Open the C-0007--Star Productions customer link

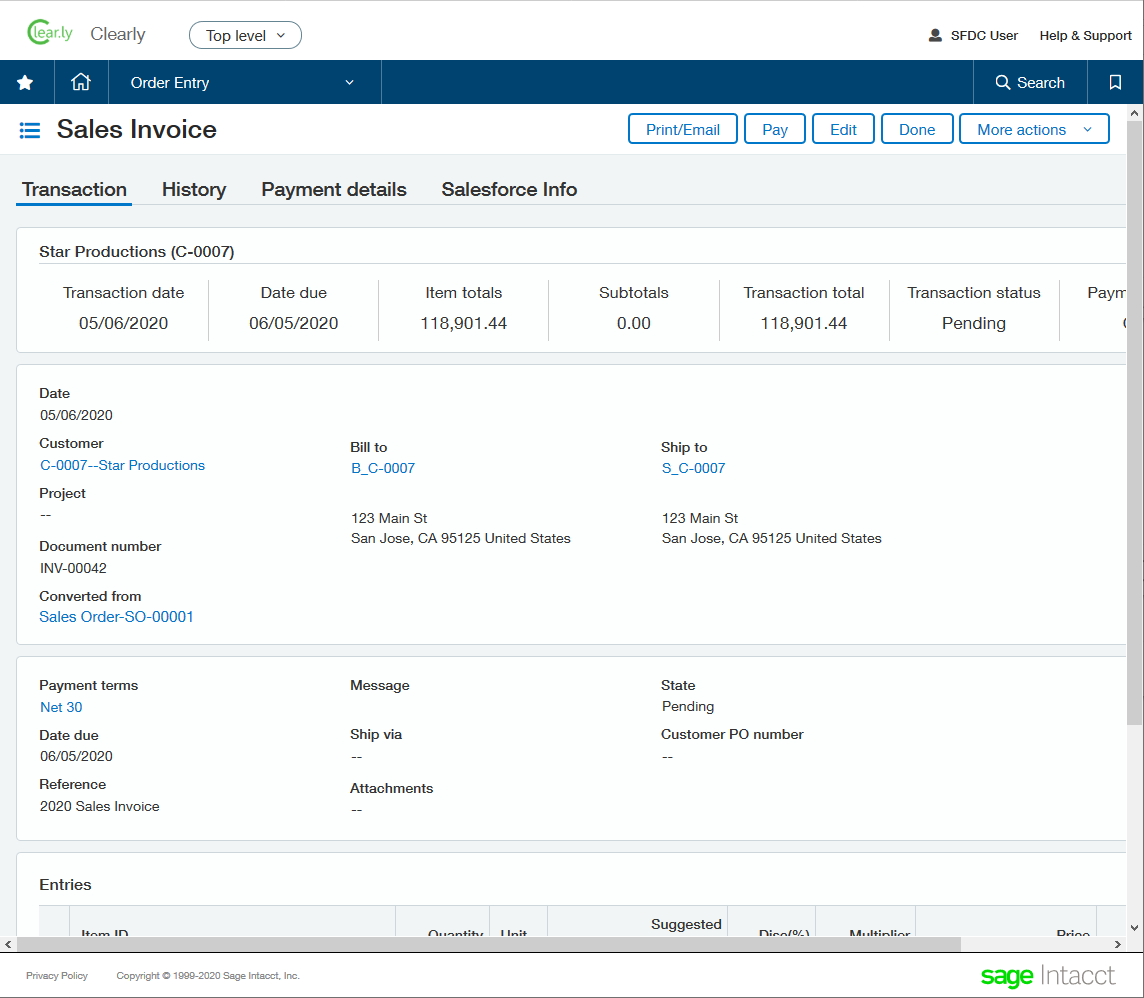(122, 465)
